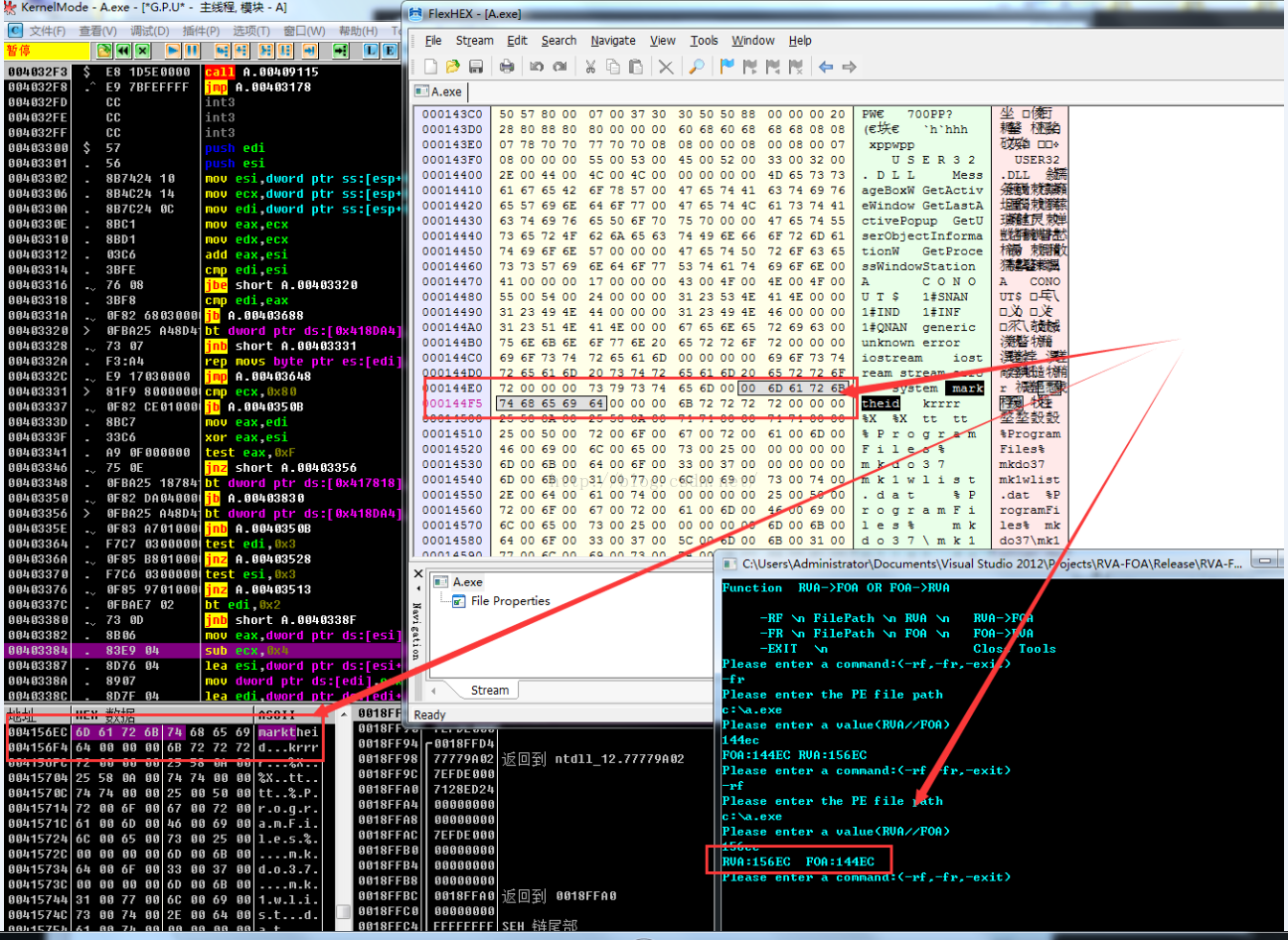Click Print icon in FlexHEX toolbar
1288x940 pixels.
507,67
